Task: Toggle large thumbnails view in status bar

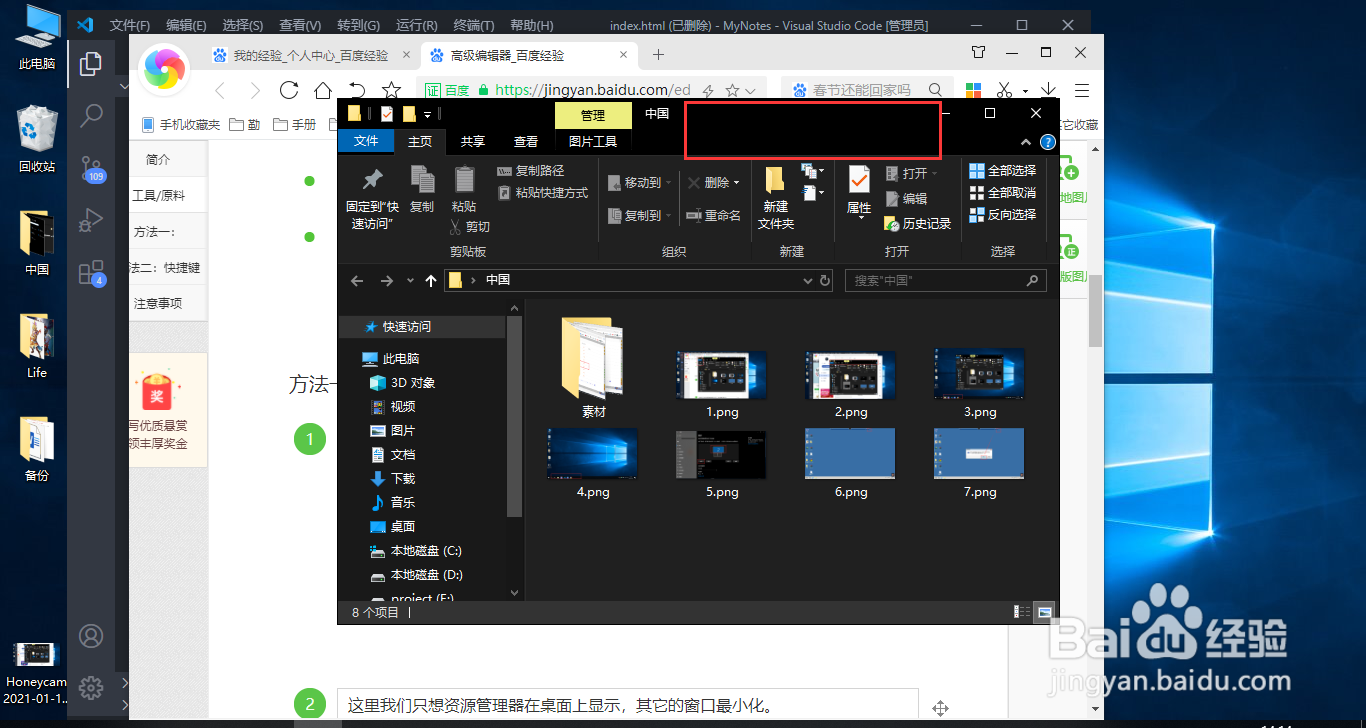Action: [x=1043, y=611]
